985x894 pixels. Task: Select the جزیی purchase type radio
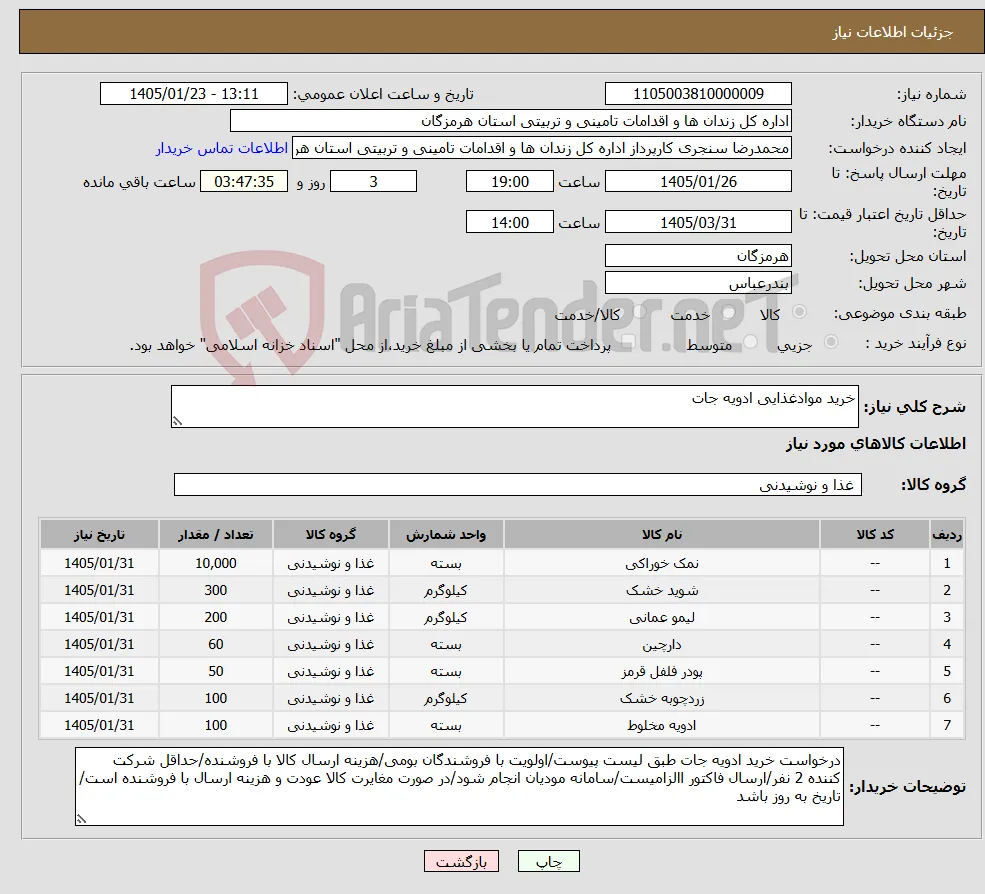click(x=830, y=342)
